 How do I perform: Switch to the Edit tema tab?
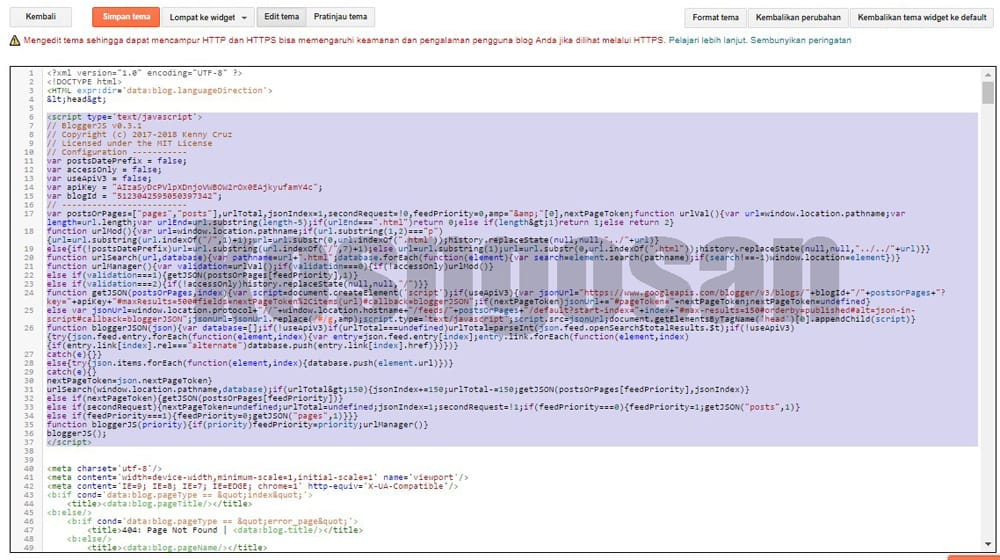[281, 17]
